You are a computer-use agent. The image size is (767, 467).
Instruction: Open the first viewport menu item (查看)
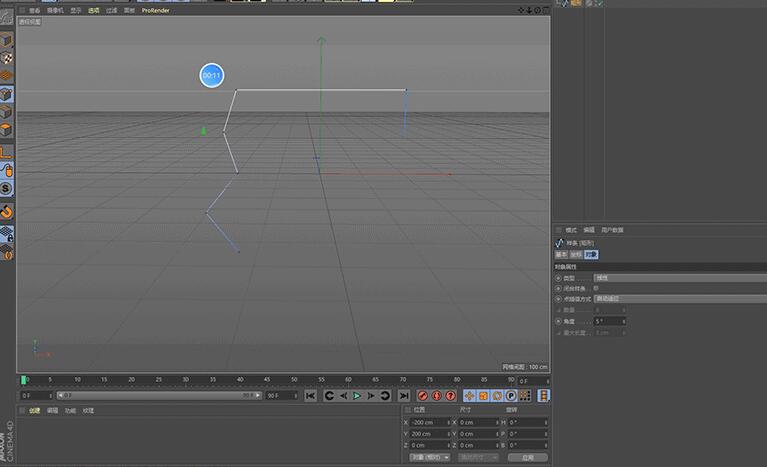coord(35,10)
